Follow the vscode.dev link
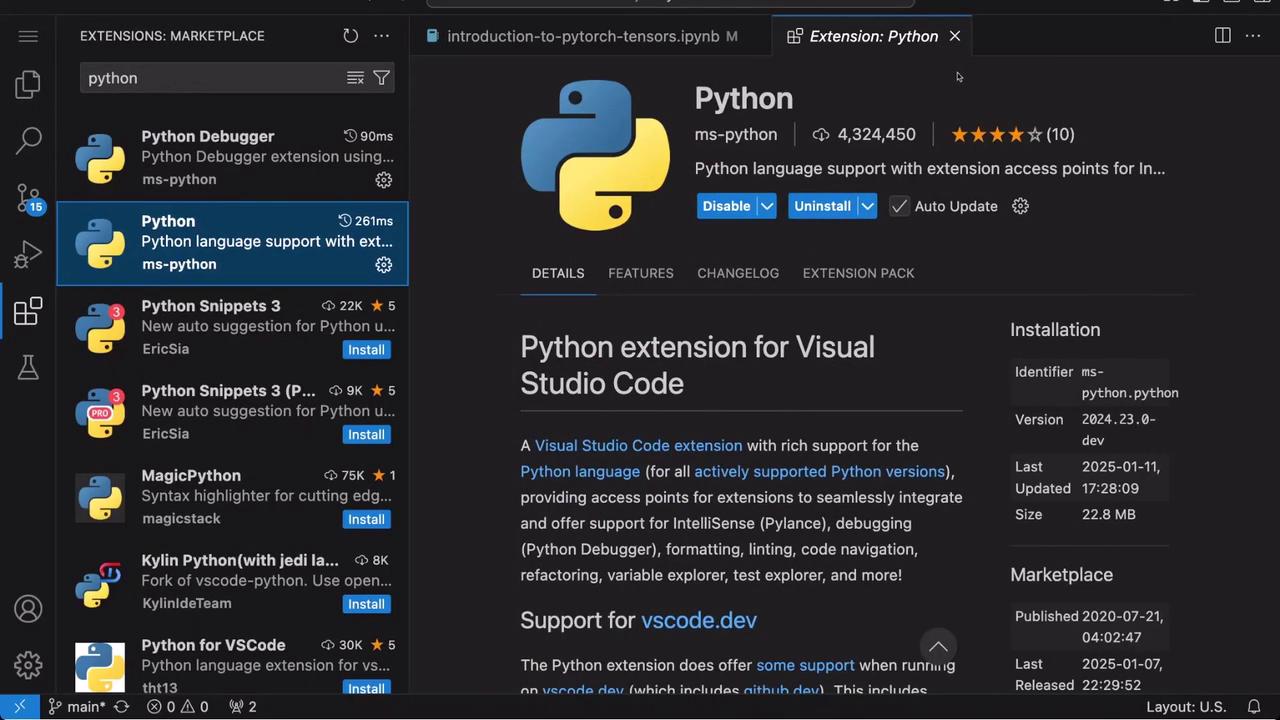Viewport: 1280px width, 720px height. pyautogui.click(x=698, y=620)
